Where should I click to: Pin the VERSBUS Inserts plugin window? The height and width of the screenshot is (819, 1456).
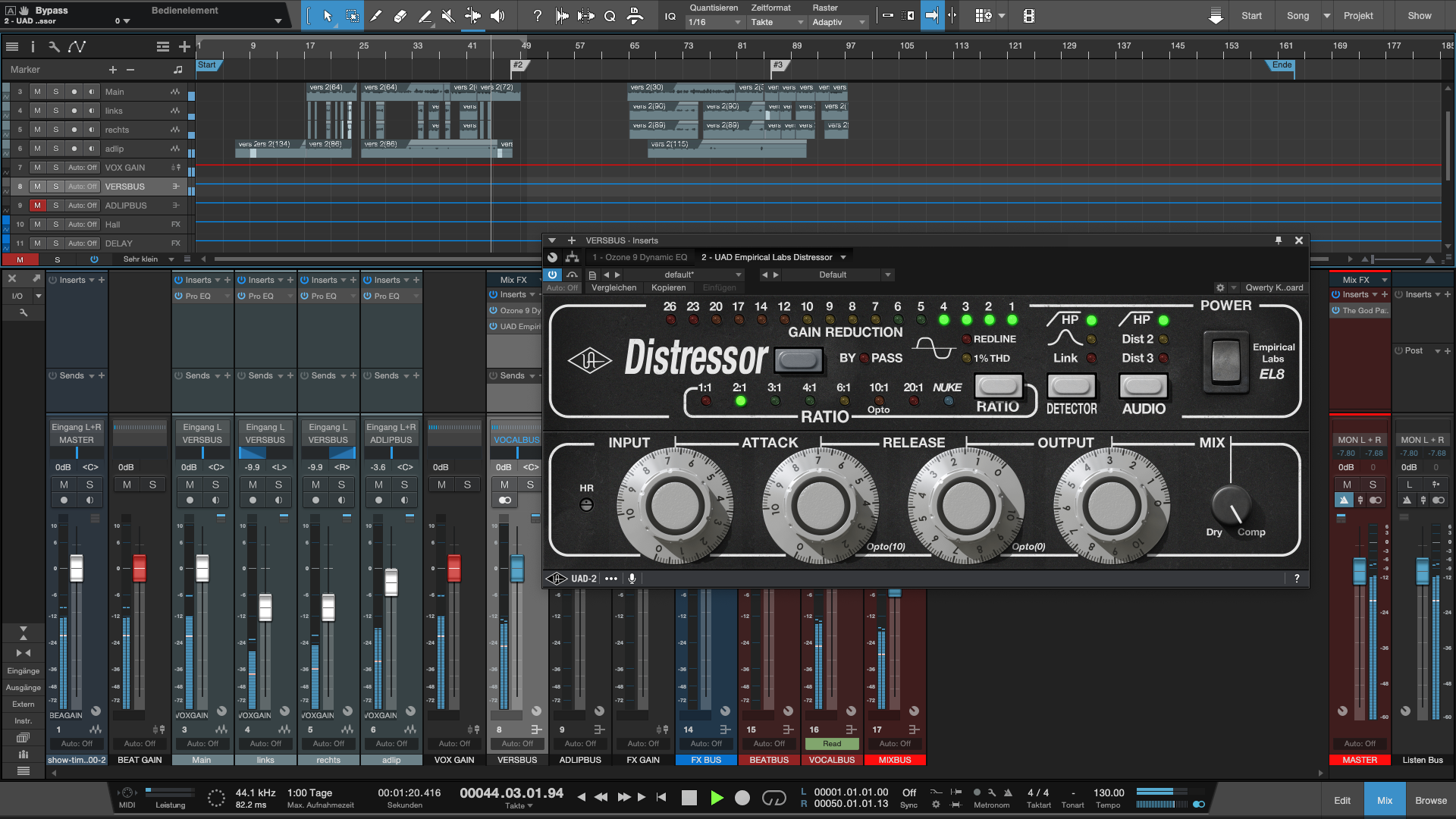tap(1279, 240)
